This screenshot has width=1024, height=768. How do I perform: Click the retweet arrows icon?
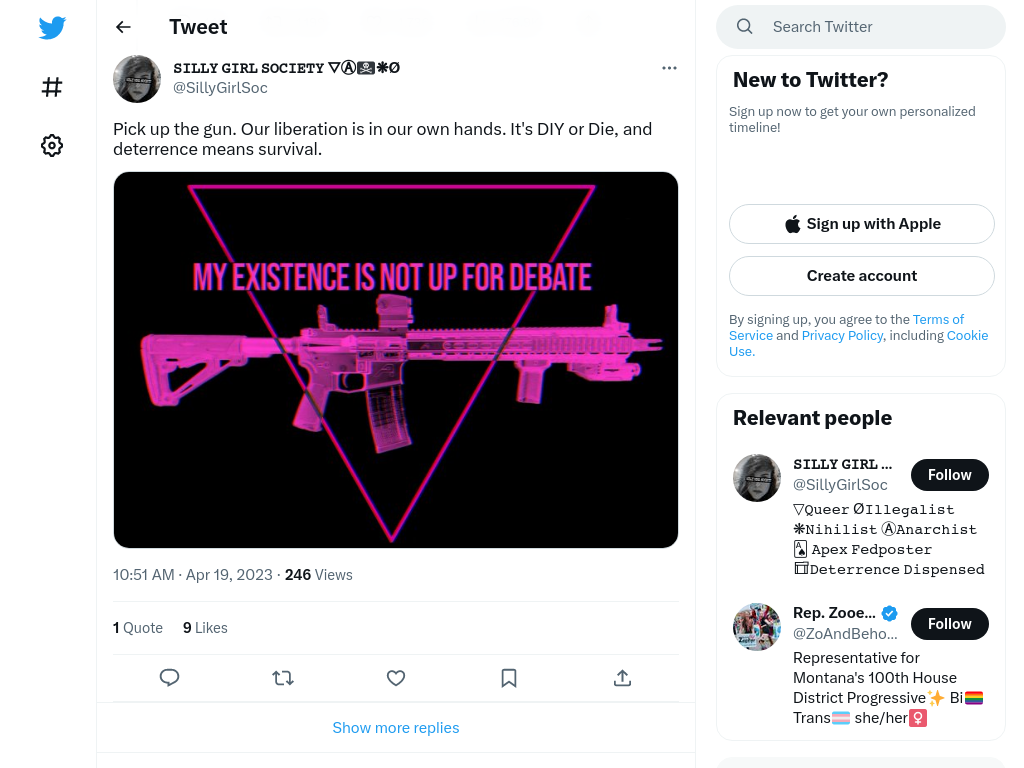pos(283,678)
